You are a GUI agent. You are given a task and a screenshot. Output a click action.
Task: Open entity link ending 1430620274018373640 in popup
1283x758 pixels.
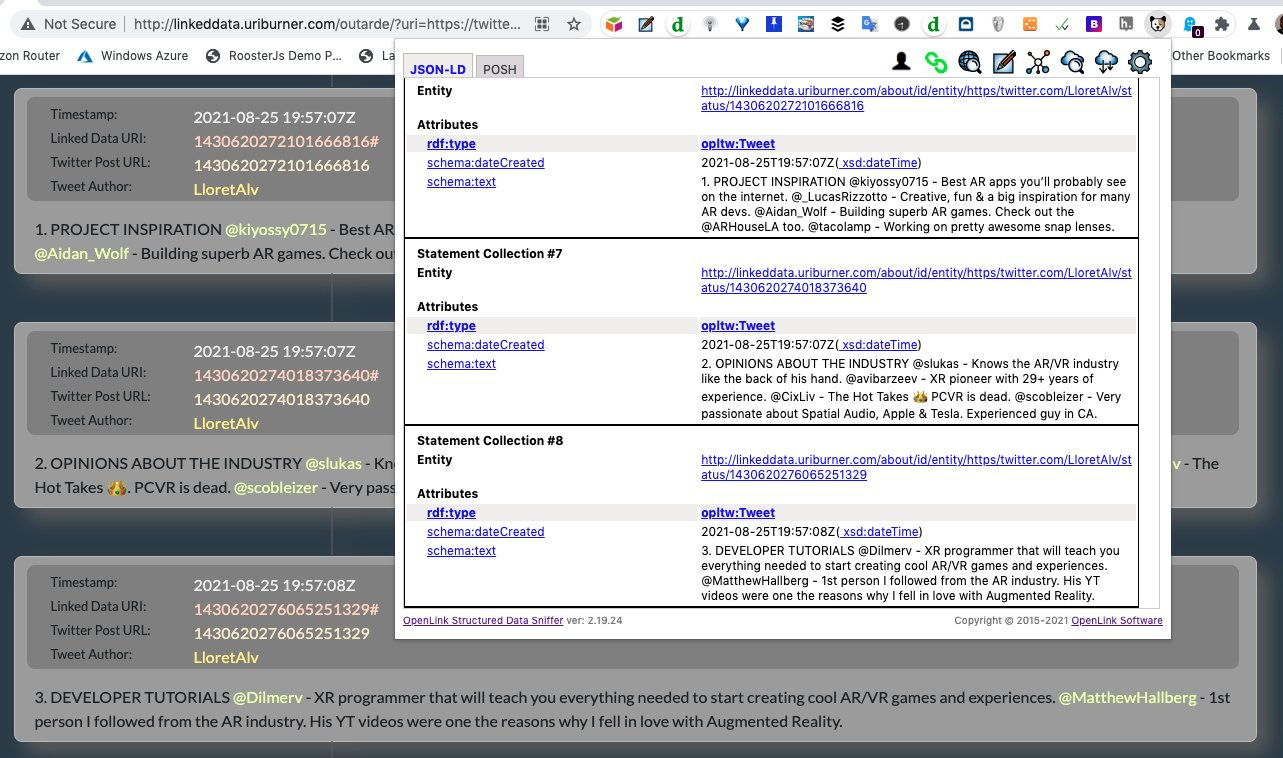pos(916,280)
